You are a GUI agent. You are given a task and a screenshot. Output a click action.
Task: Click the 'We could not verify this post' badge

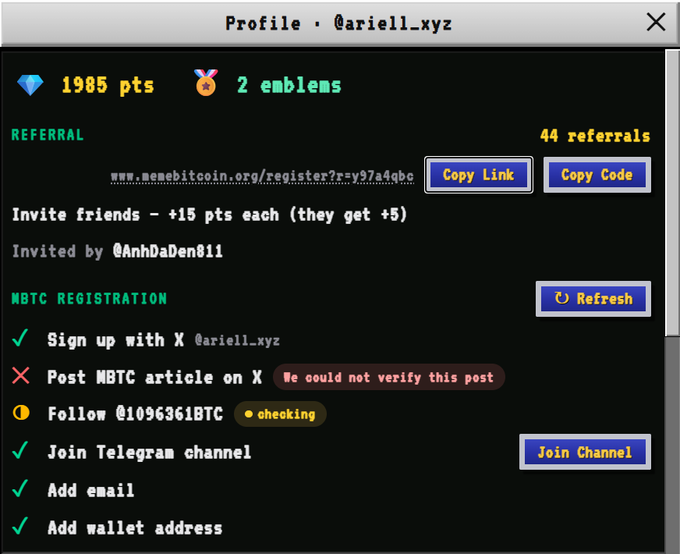click(x=389, y=377)
